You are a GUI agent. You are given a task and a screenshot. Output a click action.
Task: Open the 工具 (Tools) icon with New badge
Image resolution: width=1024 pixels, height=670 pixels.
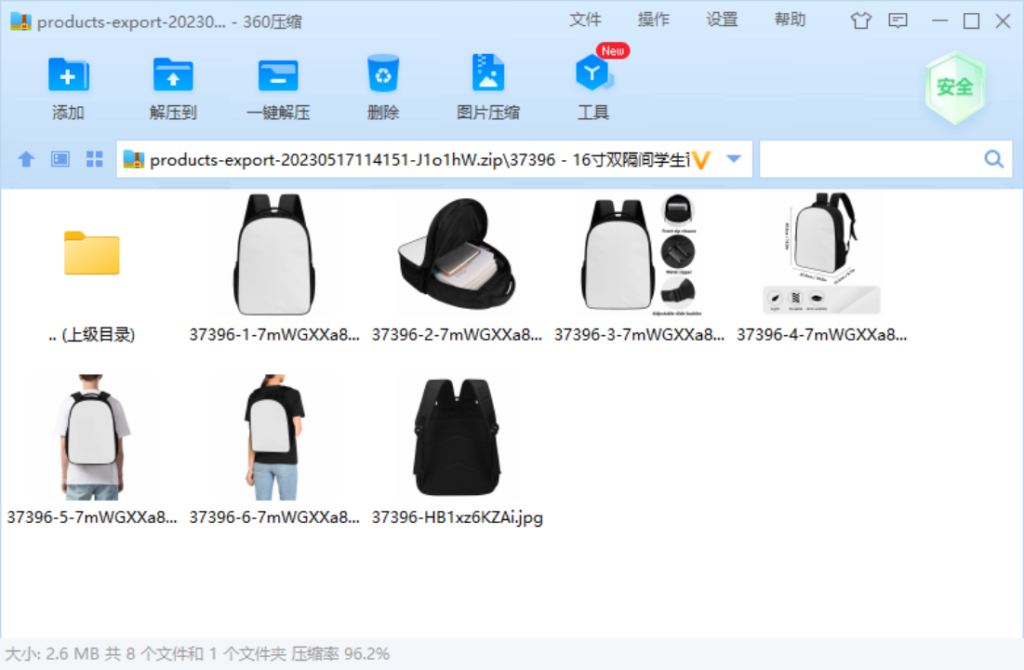click(x=594, y=73)
